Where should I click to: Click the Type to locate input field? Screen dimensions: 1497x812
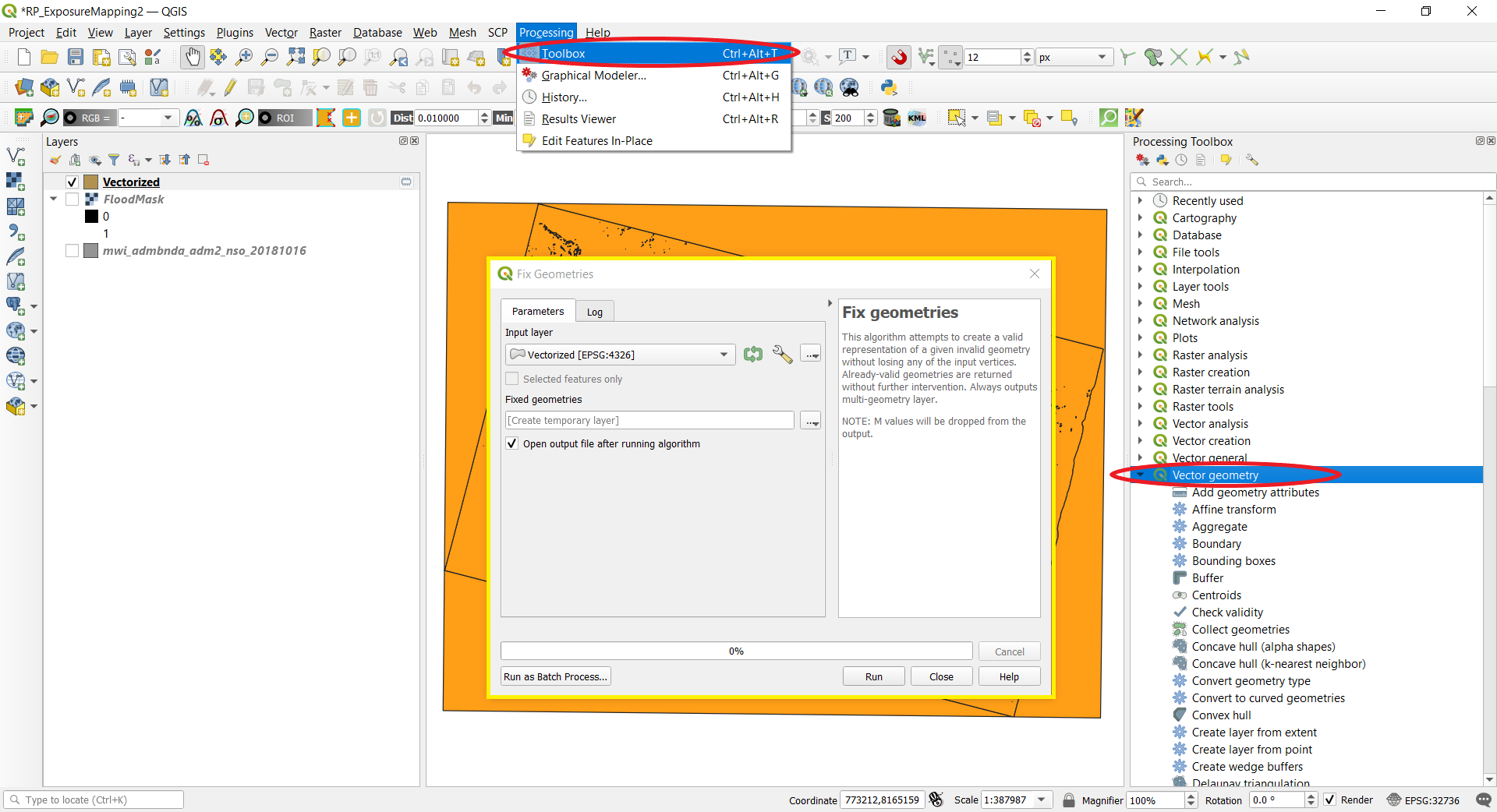point(94,800)
